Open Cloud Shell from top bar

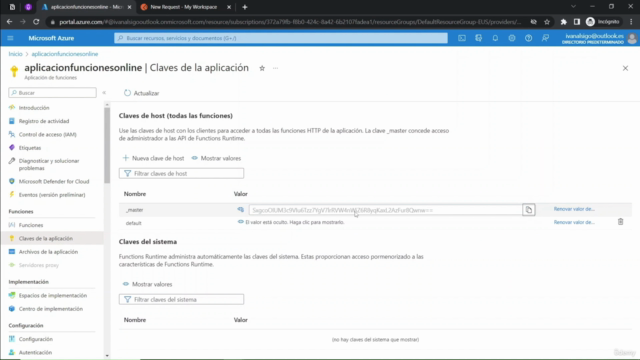coord(462,38)
